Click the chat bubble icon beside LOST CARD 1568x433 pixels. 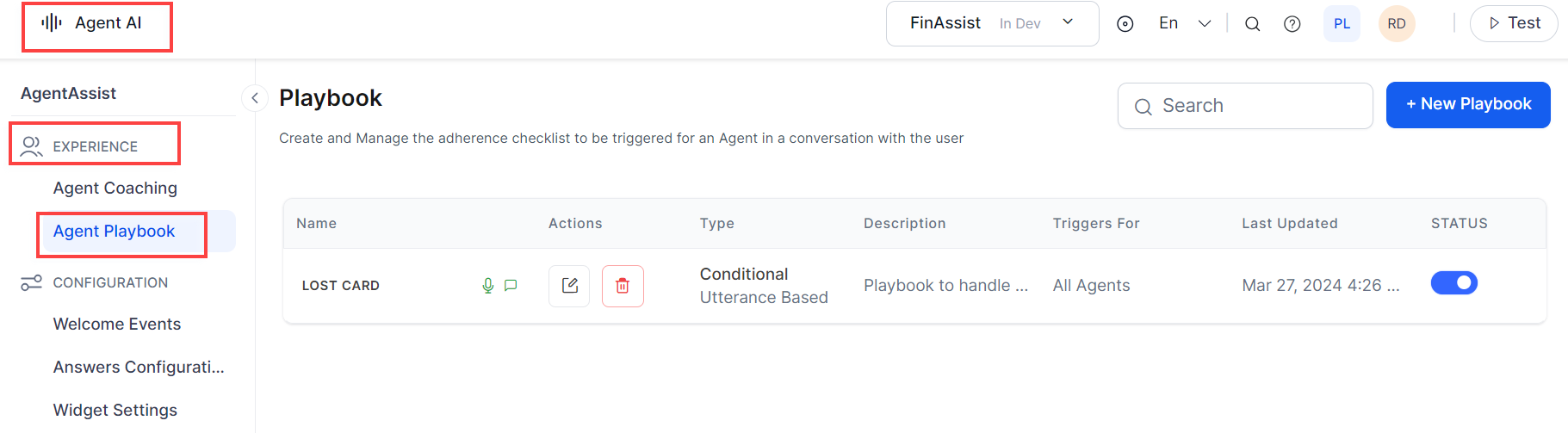click(511, 286)
